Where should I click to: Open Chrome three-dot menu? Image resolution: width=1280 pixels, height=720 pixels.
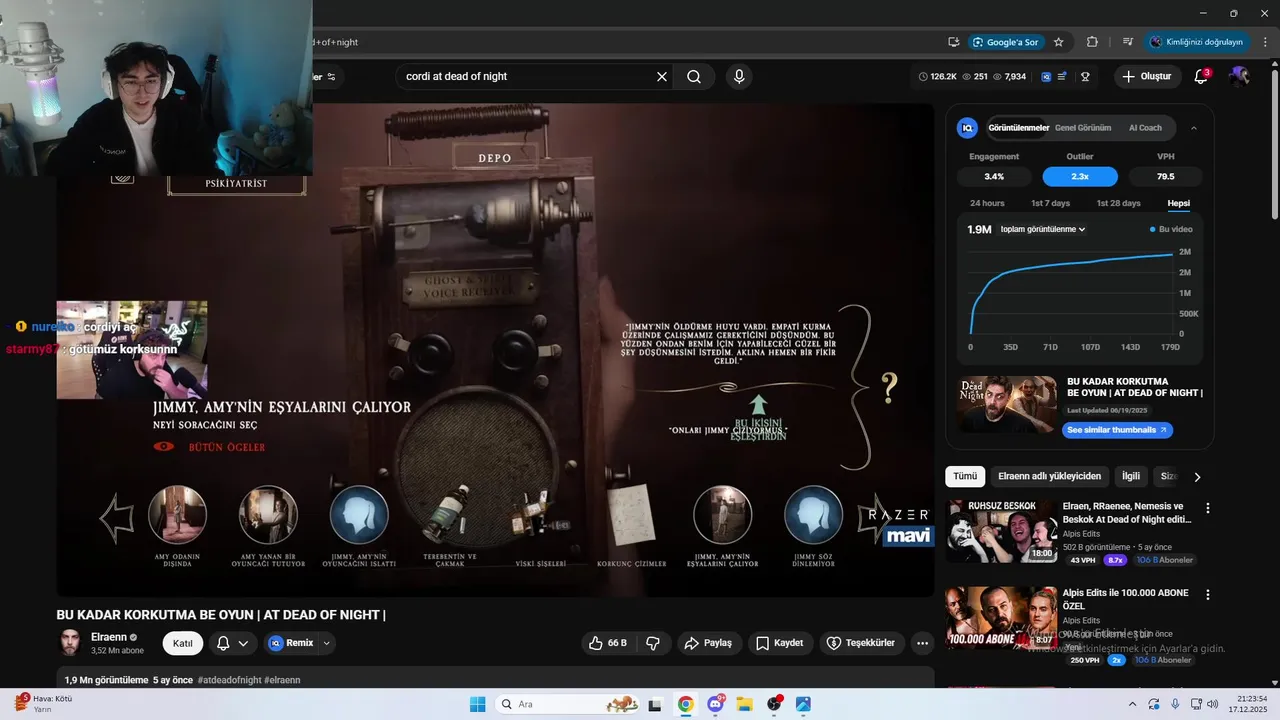(x=1264, y=42)
